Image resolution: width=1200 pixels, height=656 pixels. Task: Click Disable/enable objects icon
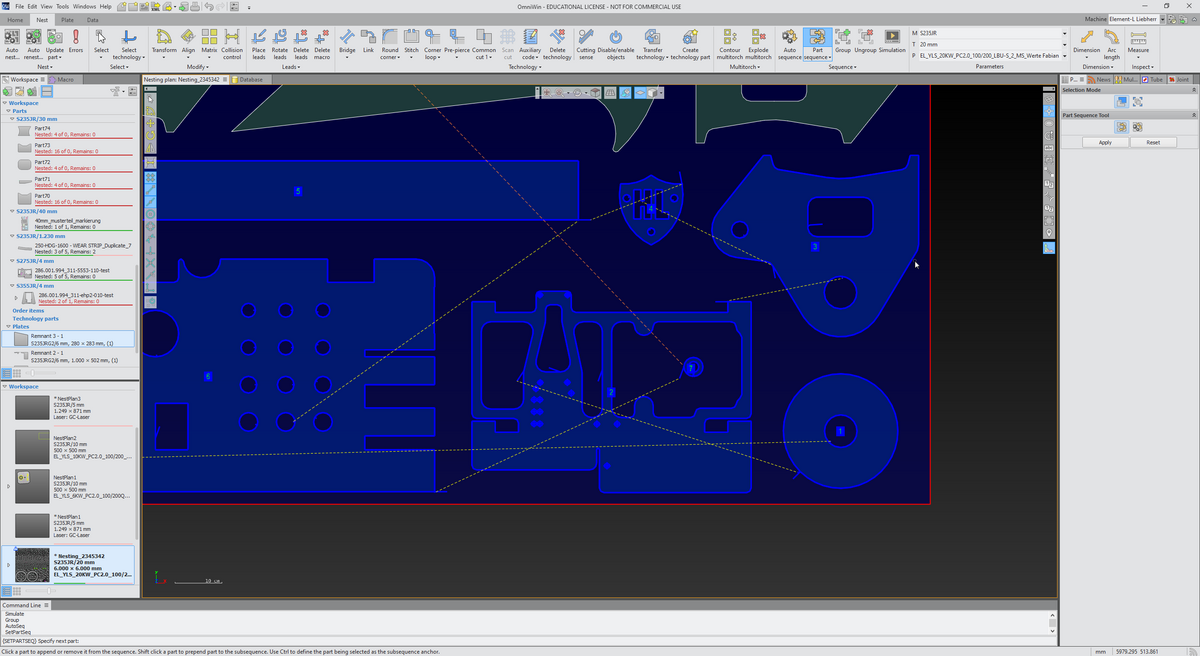click(x=616, y=36)
